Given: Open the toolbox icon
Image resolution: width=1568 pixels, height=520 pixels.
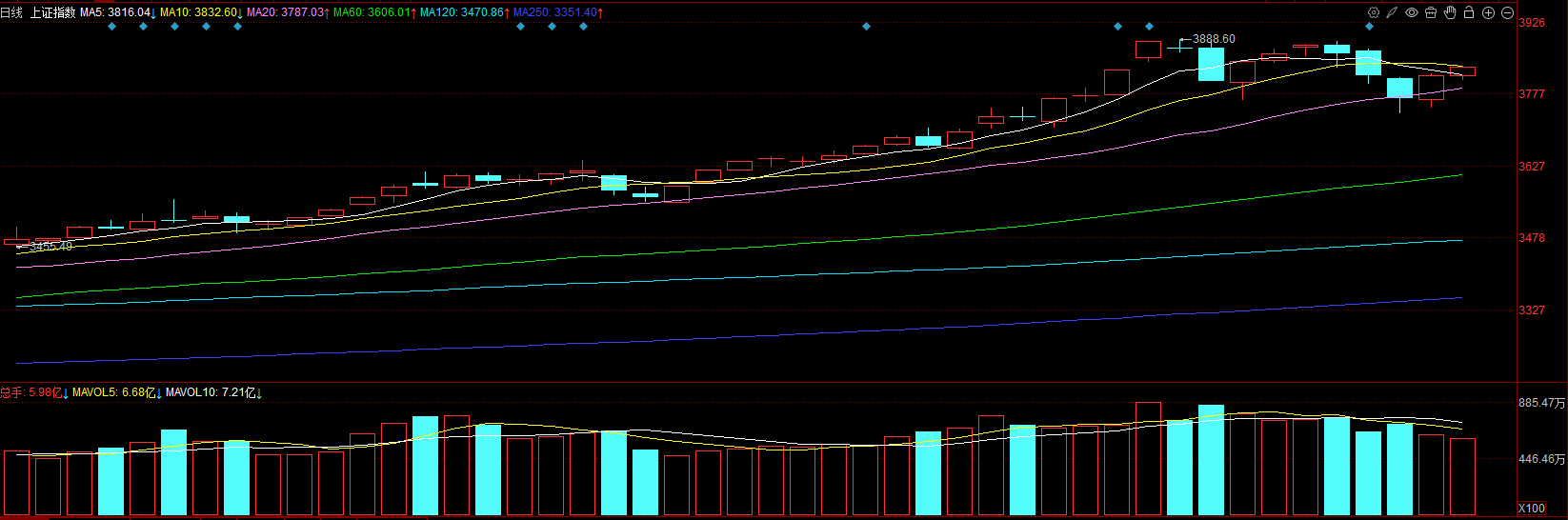Looking at the screenshot, I should click(1431, 12).
